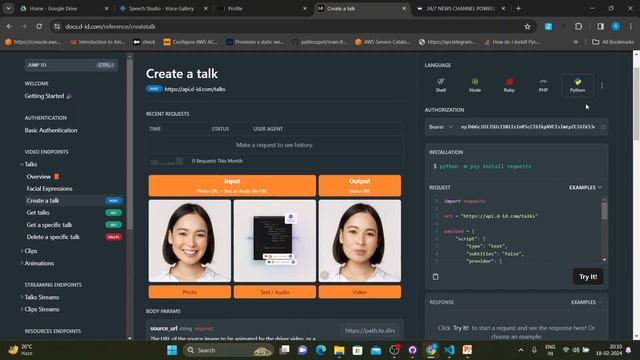Switch to the 24/7 News Channel tab
Image resolution: width=640 pixels, height=360 pixels.
click(462, 8)
